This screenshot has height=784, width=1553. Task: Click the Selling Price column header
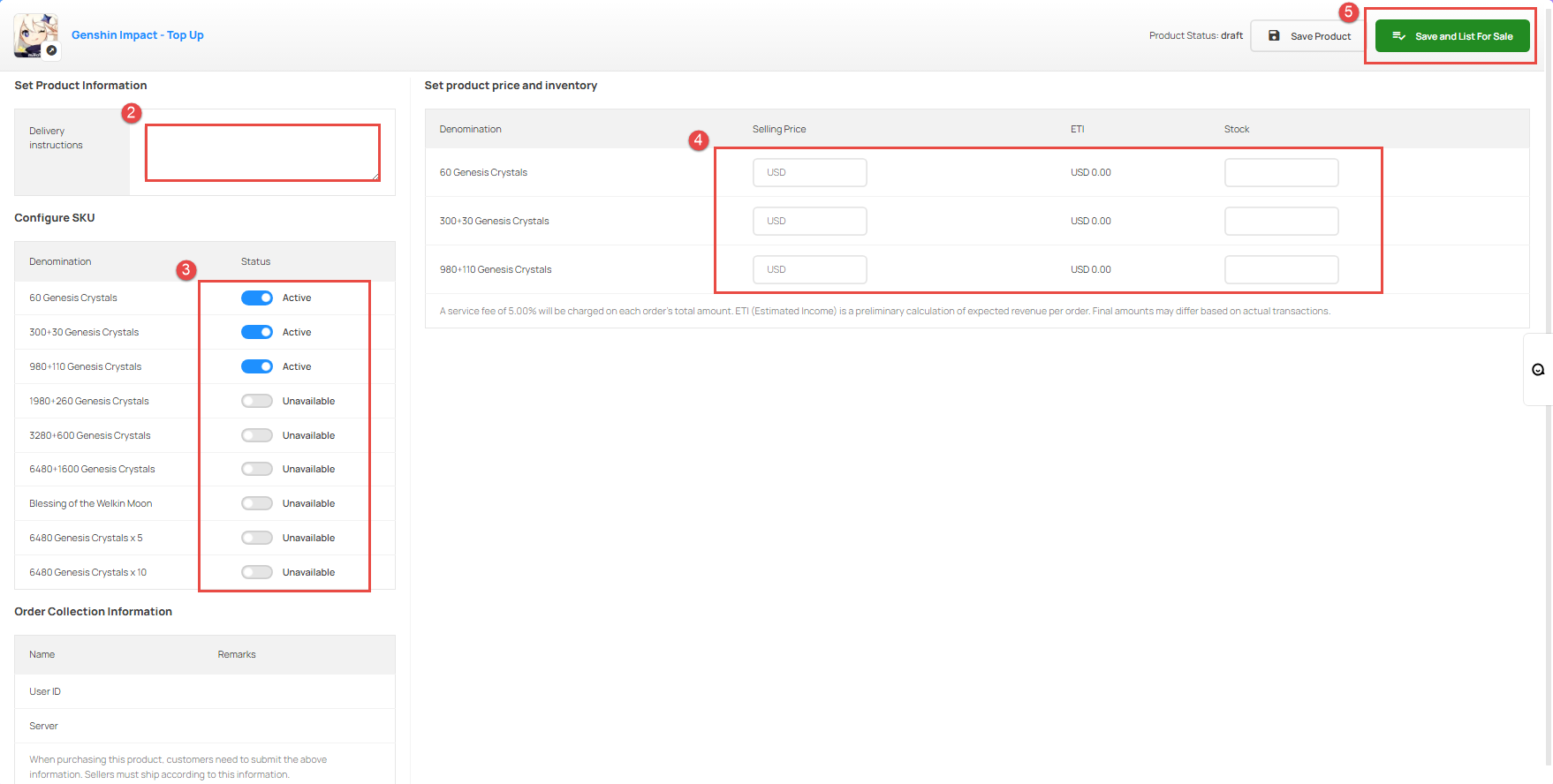tap(779, 129)
